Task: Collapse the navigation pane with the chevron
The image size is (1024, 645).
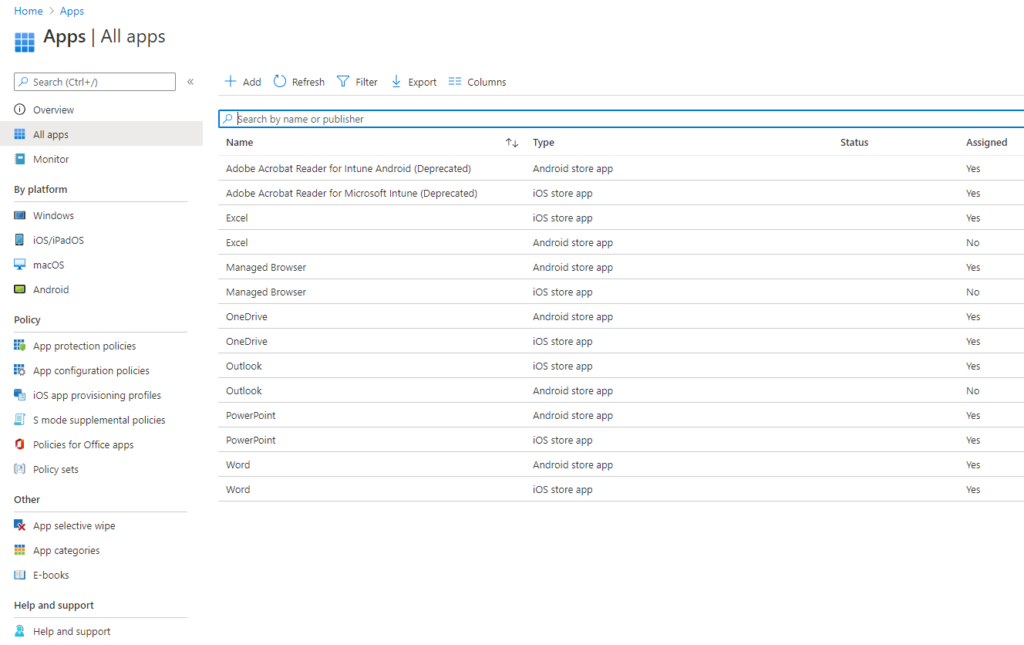Action: pos(190,82)
